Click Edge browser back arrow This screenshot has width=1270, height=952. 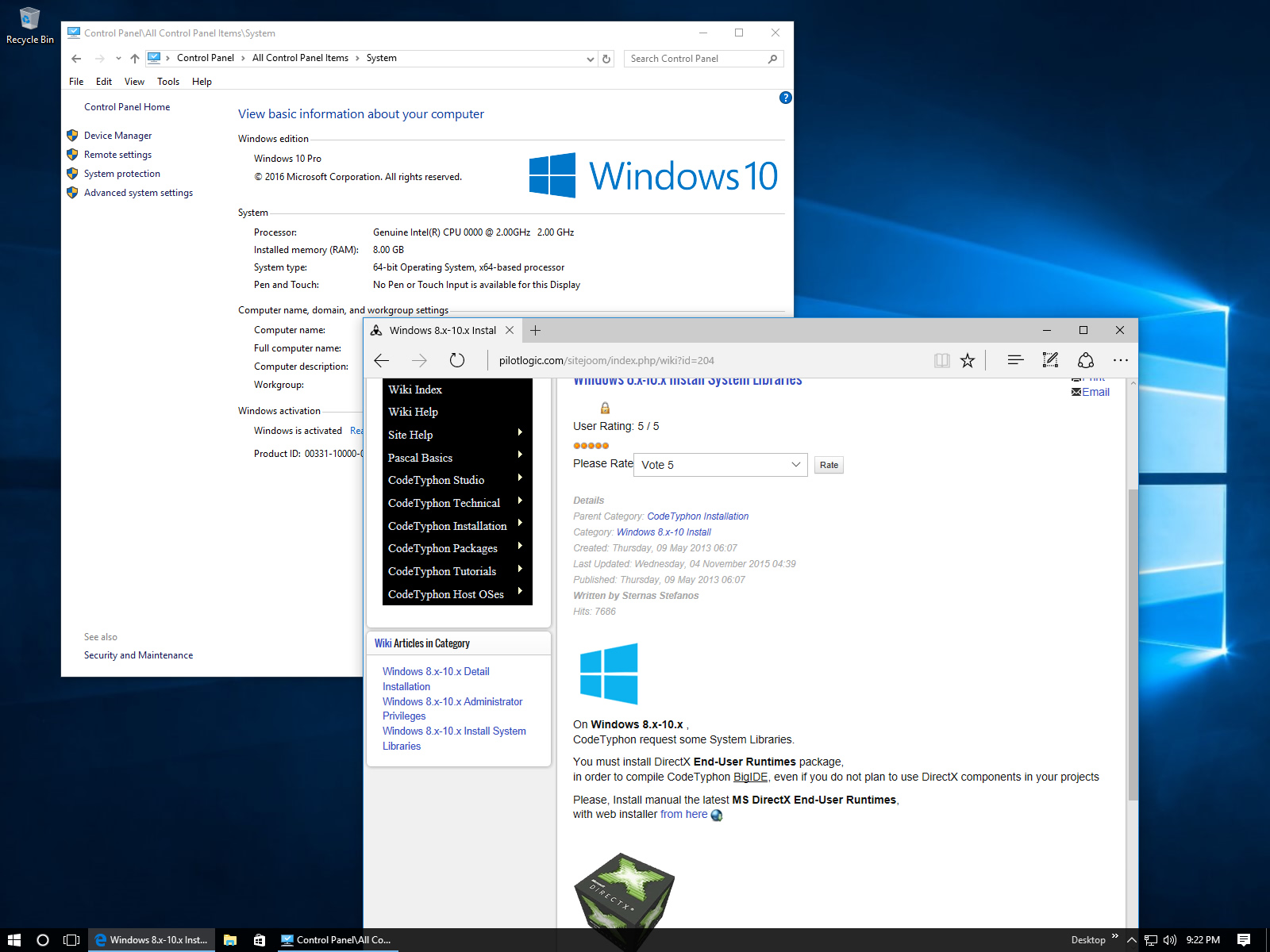click(x=382, y=360)
